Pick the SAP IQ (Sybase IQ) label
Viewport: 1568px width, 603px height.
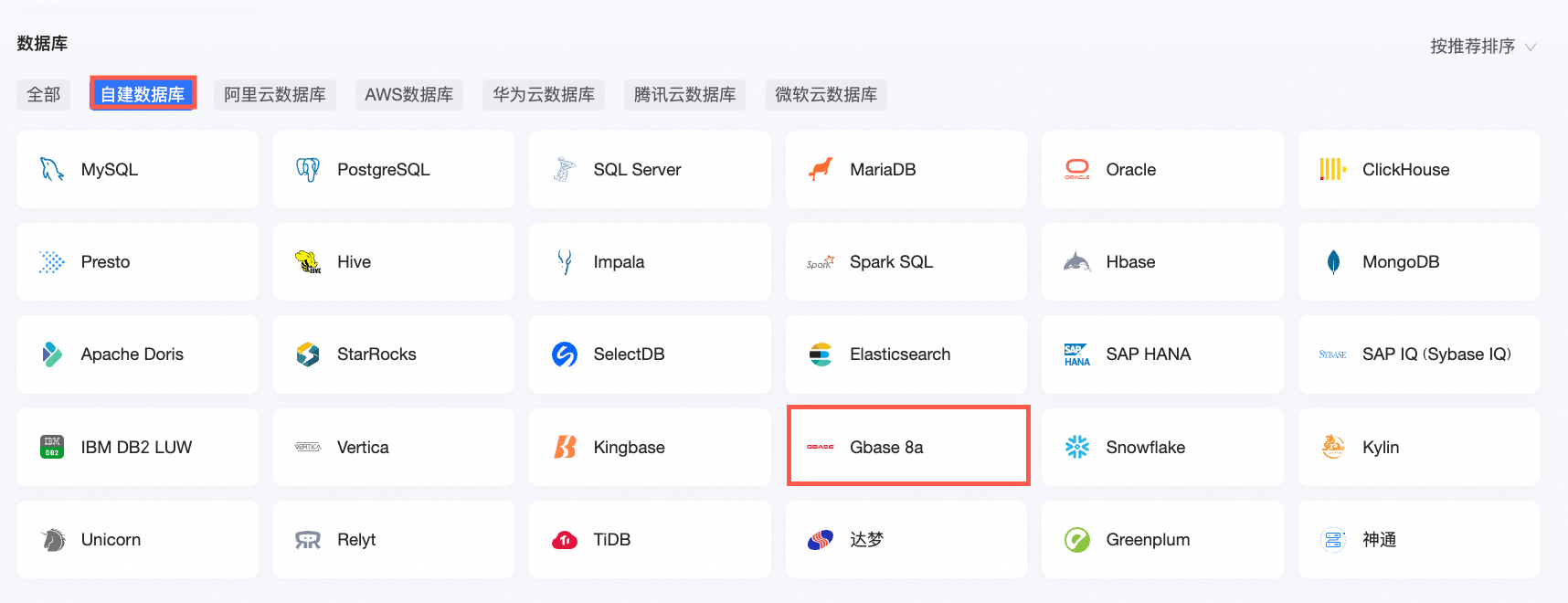click(1437, 354)
